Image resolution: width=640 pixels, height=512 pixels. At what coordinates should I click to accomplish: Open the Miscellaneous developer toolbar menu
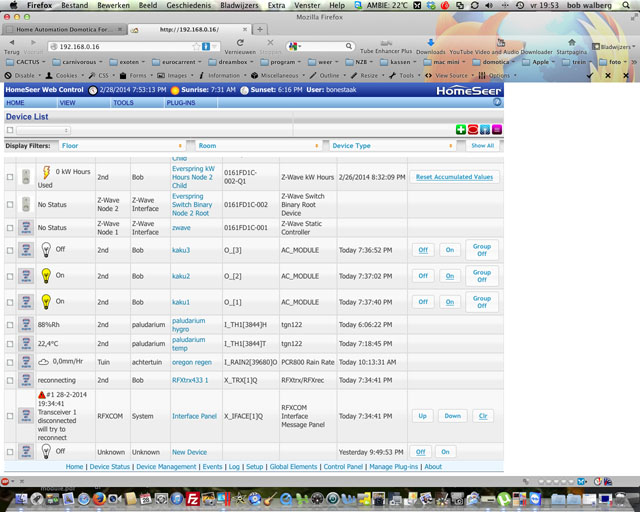pos(279,76)
